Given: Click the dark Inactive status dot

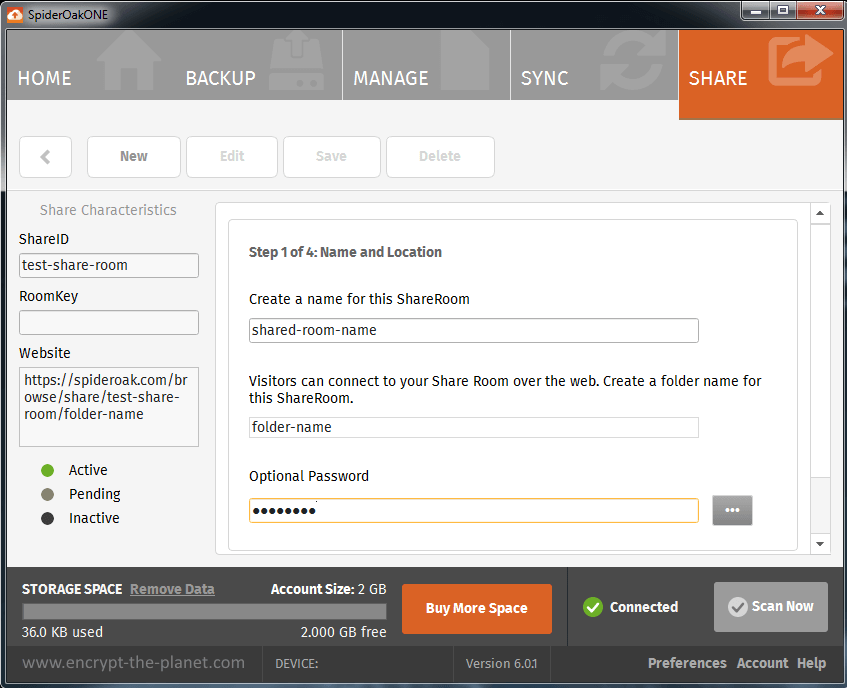Looking at the screenshot, I should pyautogui.click(x=48, y=518).
